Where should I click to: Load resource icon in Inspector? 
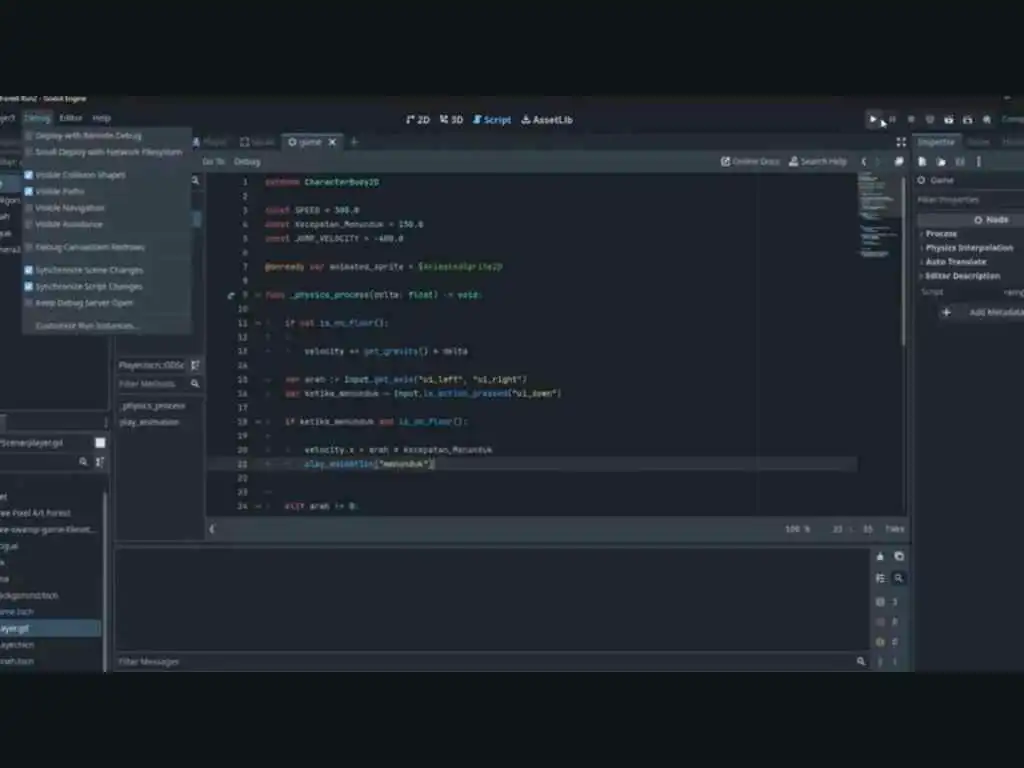[941, 161]
